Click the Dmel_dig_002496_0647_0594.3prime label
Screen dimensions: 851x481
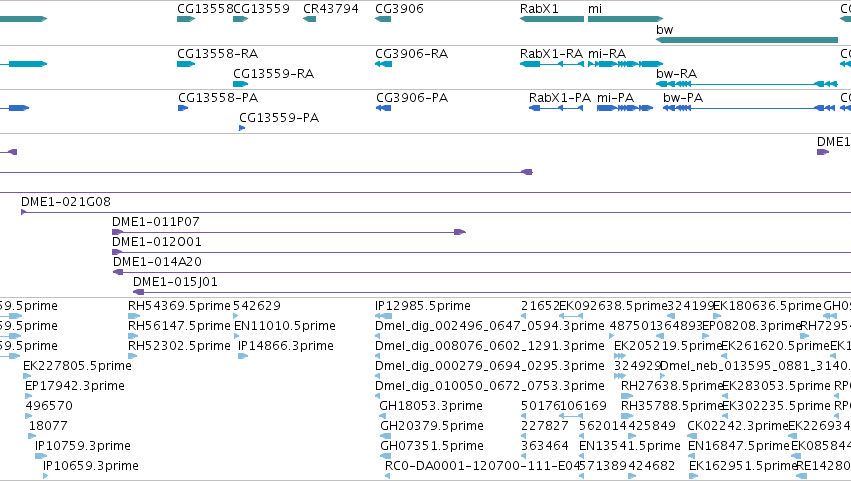[x=490, y=326]
